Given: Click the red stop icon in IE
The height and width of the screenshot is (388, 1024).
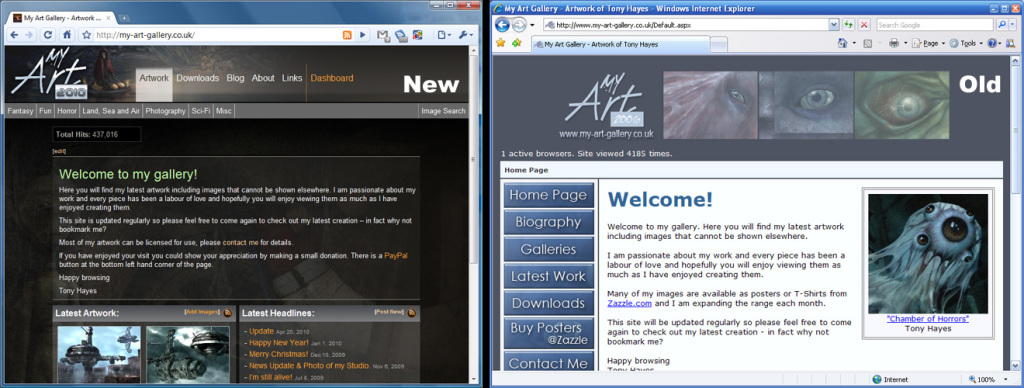Looking at the screenshot, I should coord(864,24).
